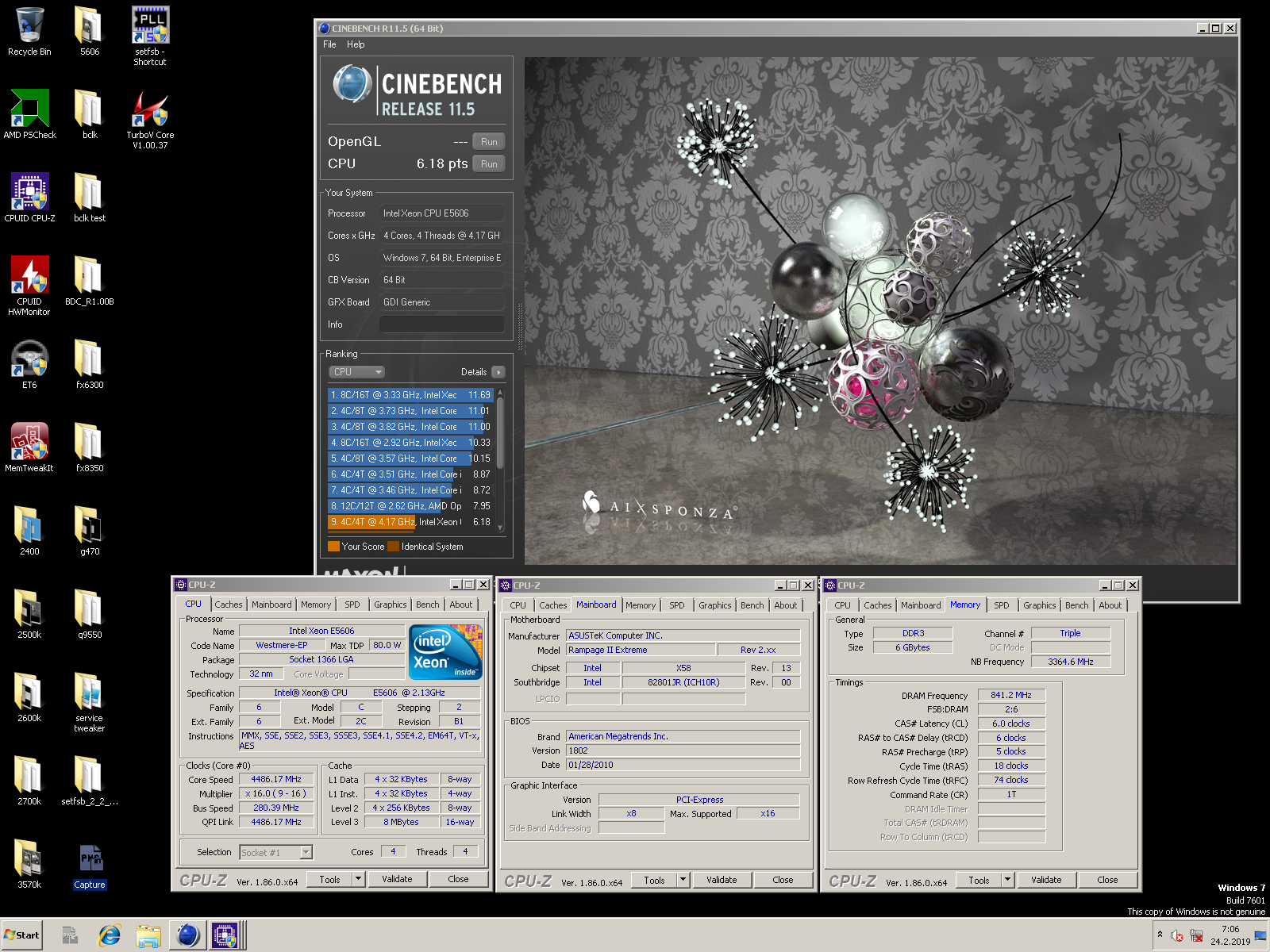Switch to Cinebench taskbar icon
This screenshot has width=1270, height=952.
click(x=187, y=935)
